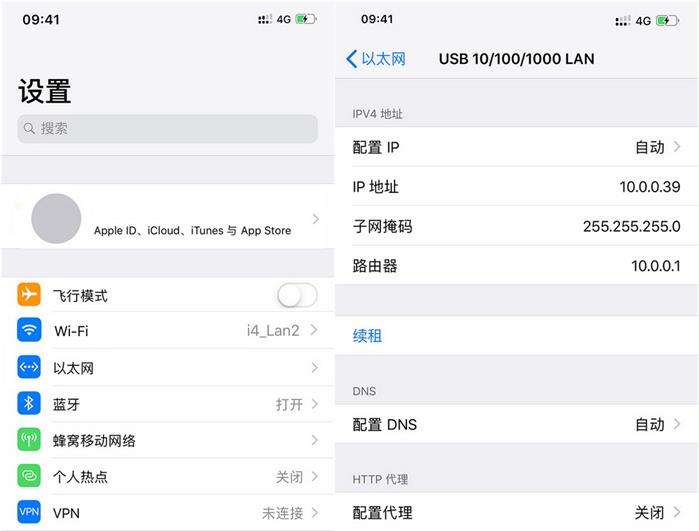
Task: Select the VPN row label
Action: pos(66,513)
